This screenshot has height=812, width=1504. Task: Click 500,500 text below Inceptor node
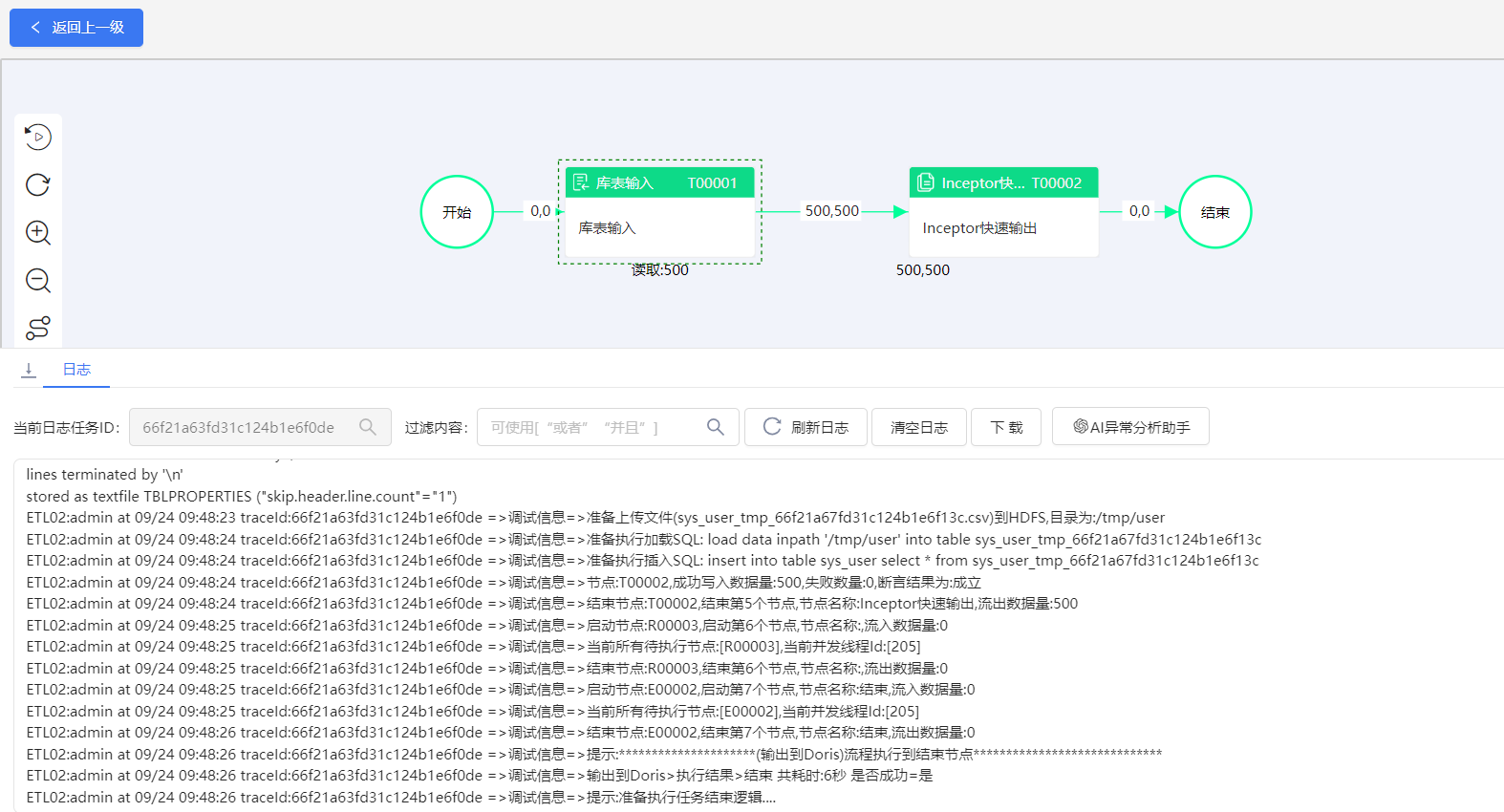pos(923,270)
